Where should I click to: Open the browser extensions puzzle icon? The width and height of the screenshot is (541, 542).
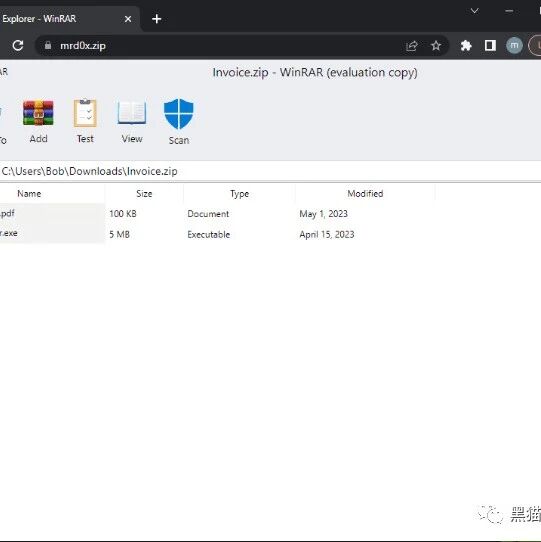466,46
